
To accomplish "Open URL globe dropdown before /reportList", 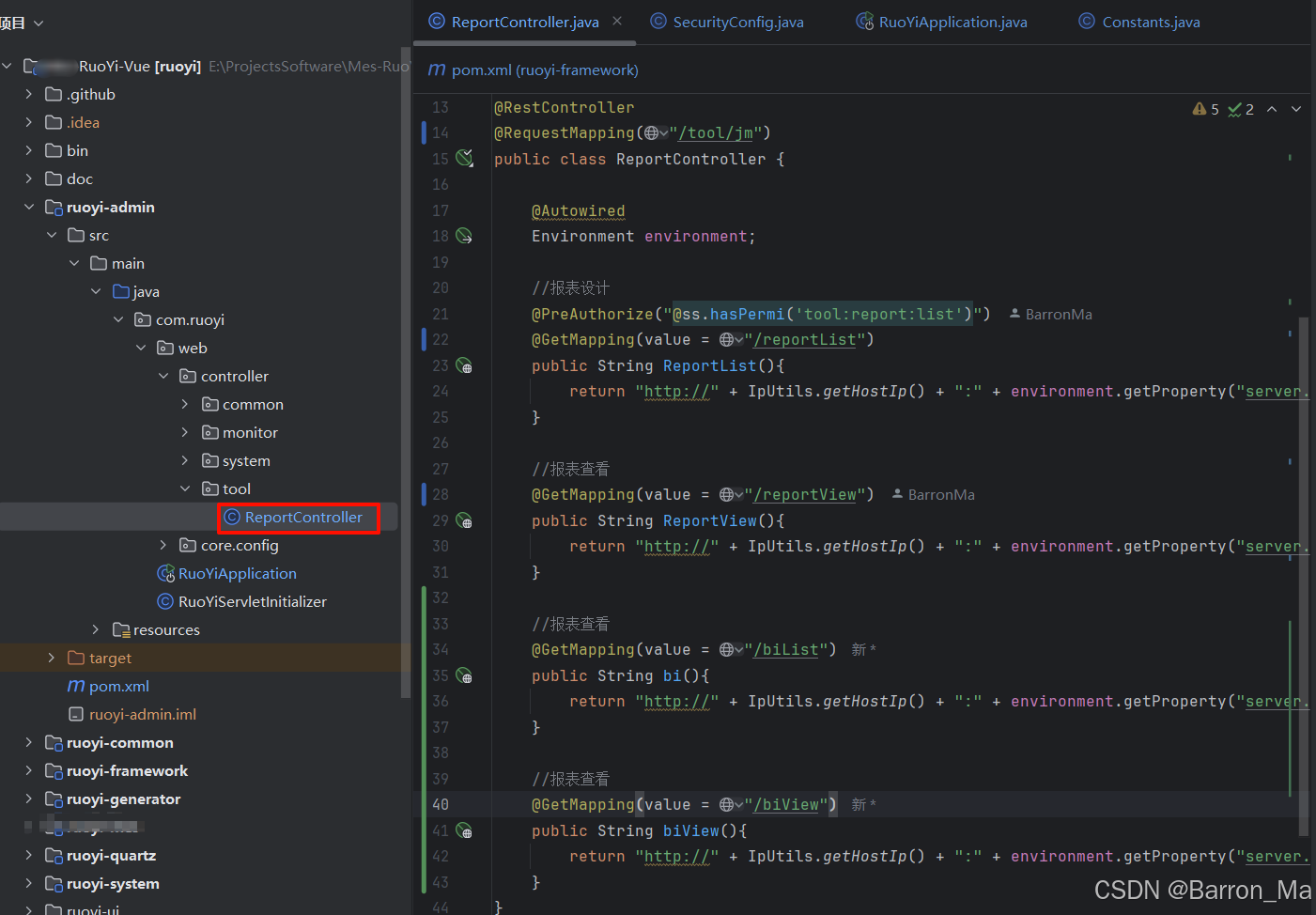I will point(732,339).
